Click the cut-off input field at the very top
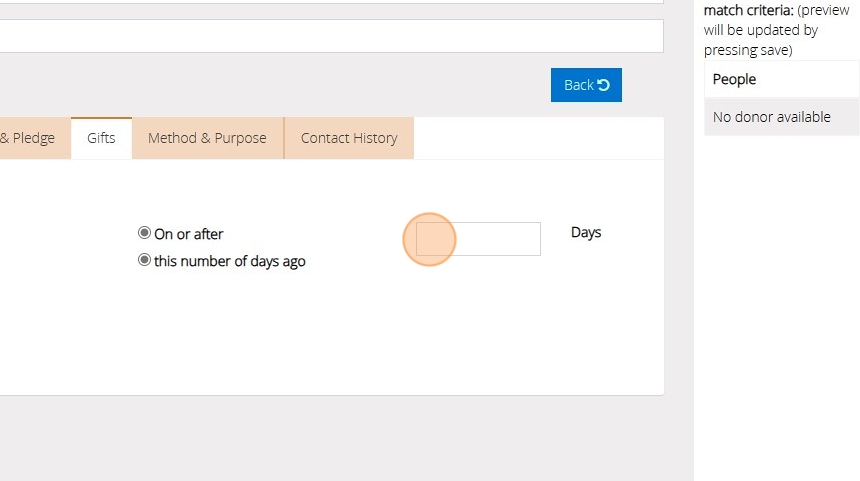This screenshot has width=860, height=481. [330, 2]
